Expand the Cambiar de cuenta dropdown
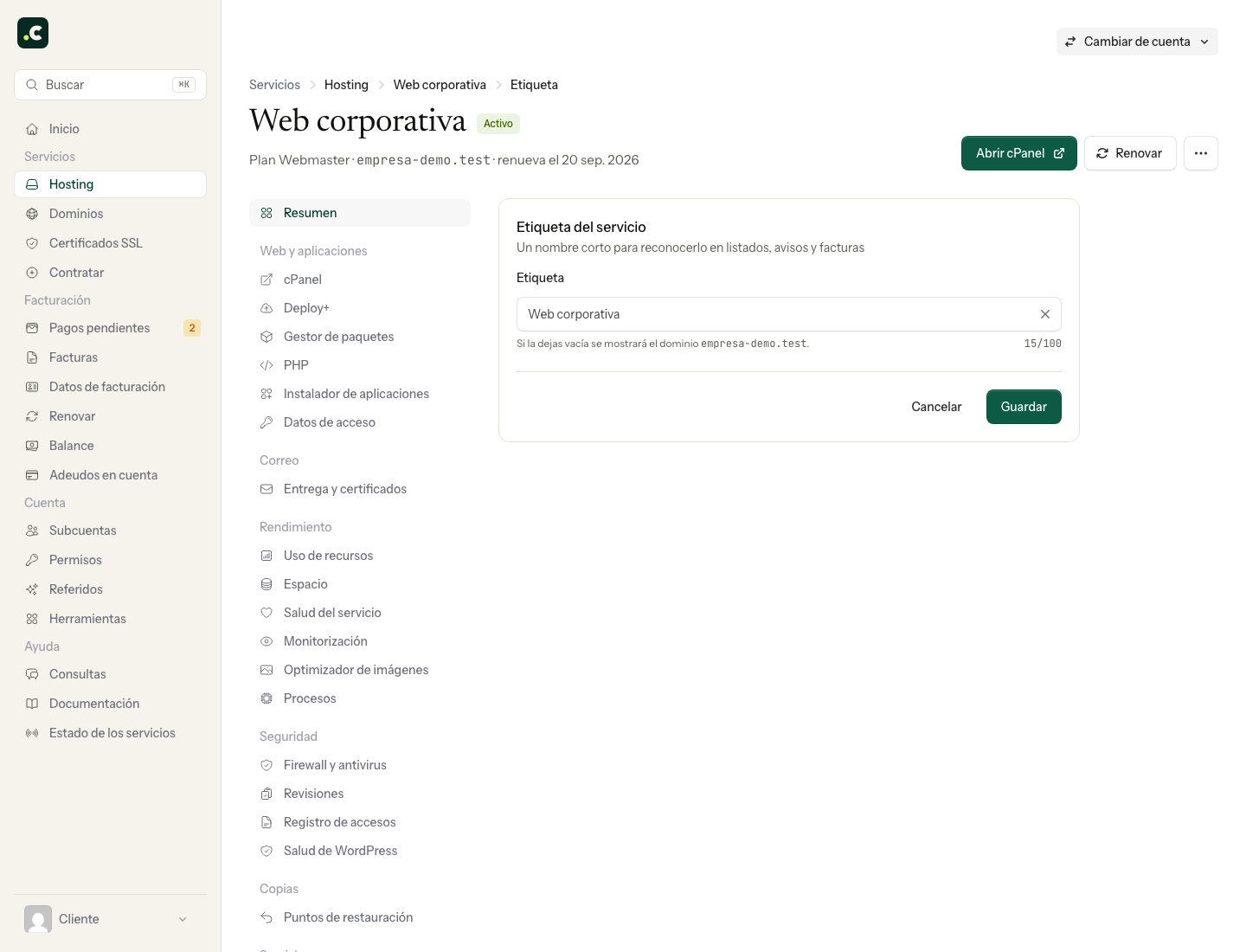 click(1137, 42)
